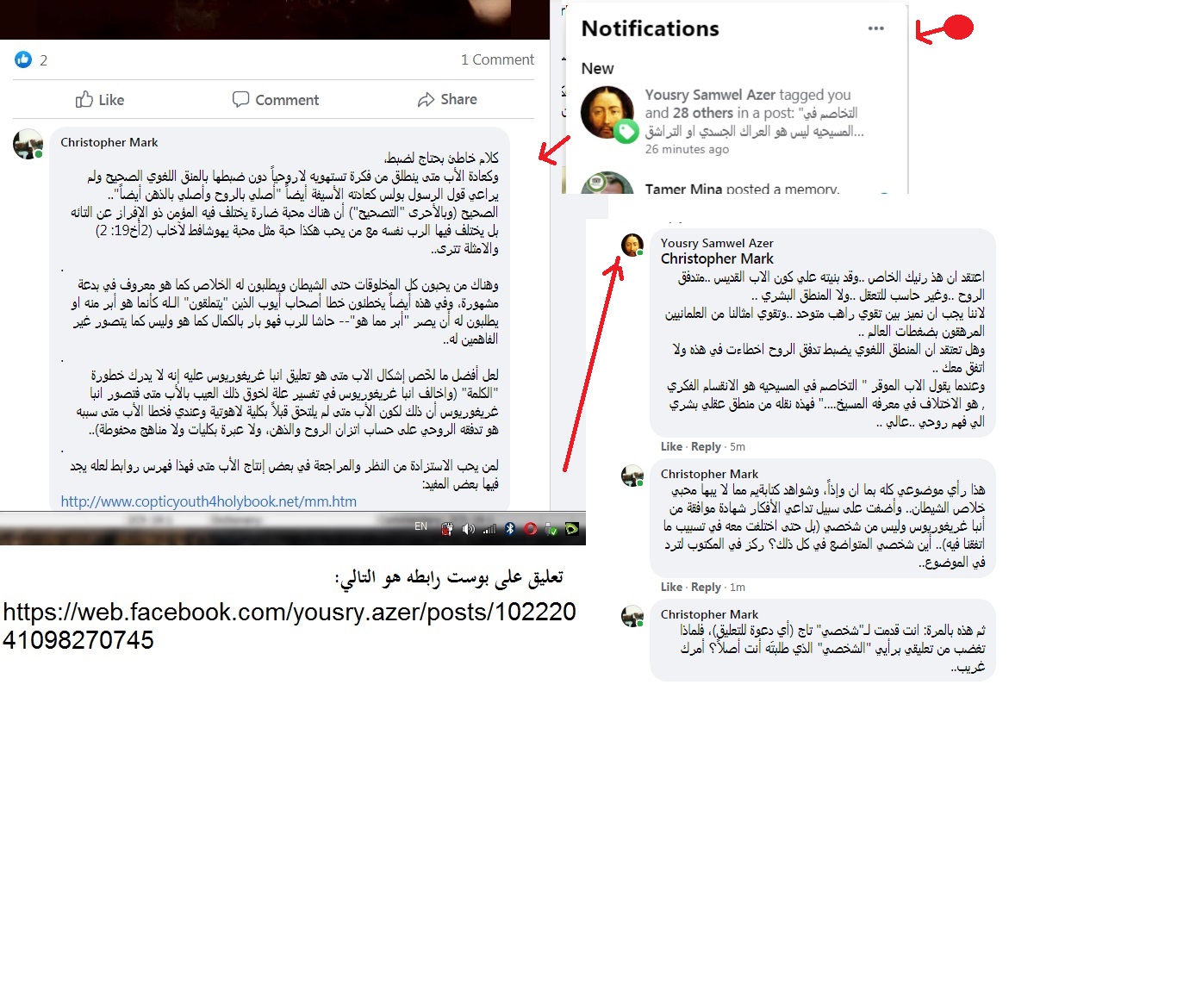Click the 'New' section label in Notifications
The width and height of the screenshot is (1177, 1008).
[598, 68]
